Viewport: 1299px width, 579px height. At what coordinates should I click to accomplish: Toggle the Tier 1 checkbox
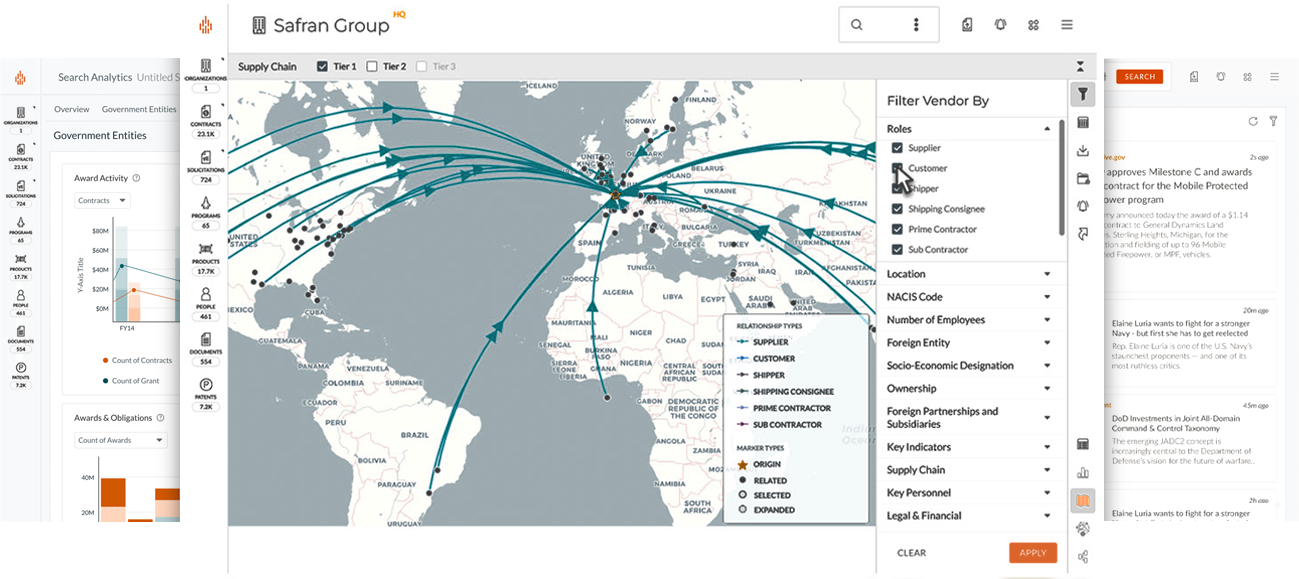pos(322,67)
